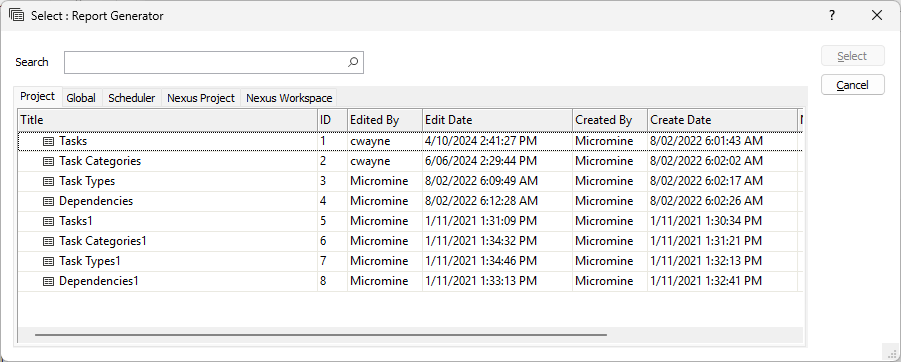The width and height of the screenshot is (901, 362).
Task: Click the Task Categories1 form icon
Action: click(48, 241)
